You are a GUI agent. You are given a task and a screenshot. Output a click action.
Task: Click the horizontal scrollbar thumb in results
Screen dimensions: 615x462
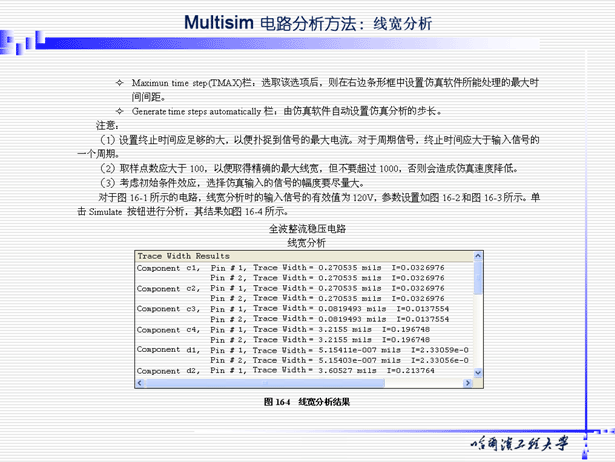[x=265, y=383]
